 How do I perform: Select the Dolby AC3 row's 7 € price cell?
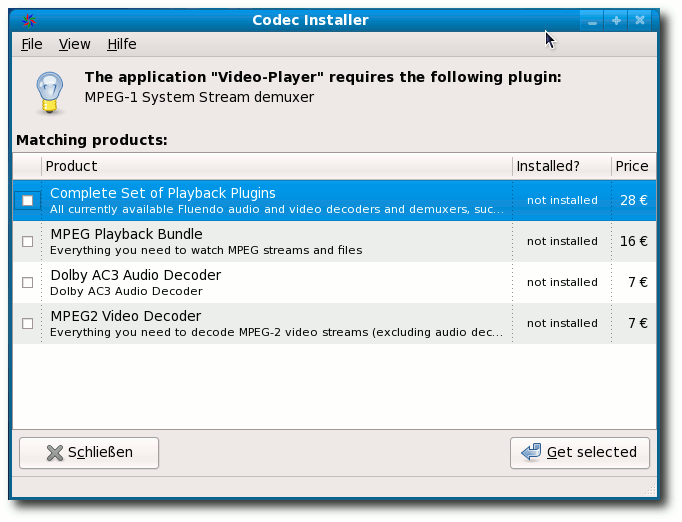(x=634, y=282)
